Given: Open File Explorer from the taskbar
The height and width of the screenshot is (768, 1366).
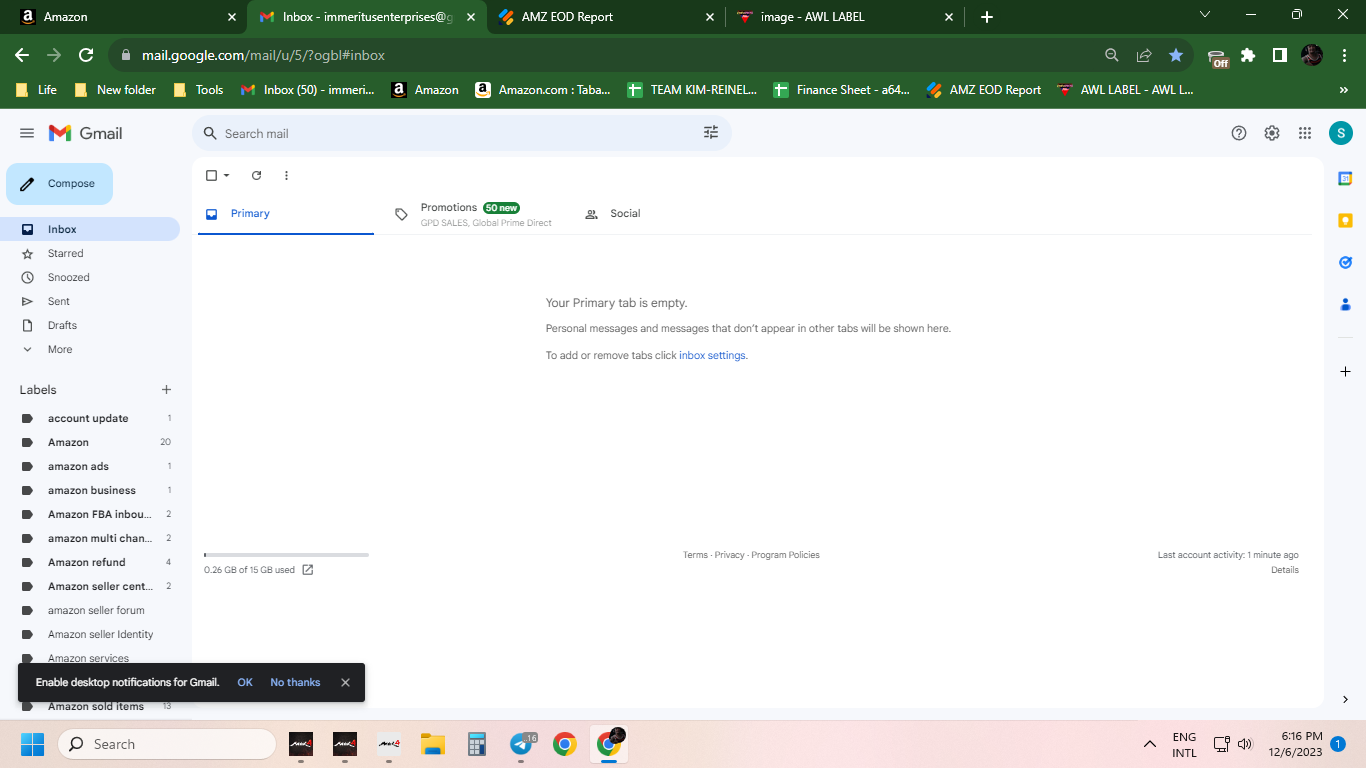Looking at the screenshot, I should point(433,744).
